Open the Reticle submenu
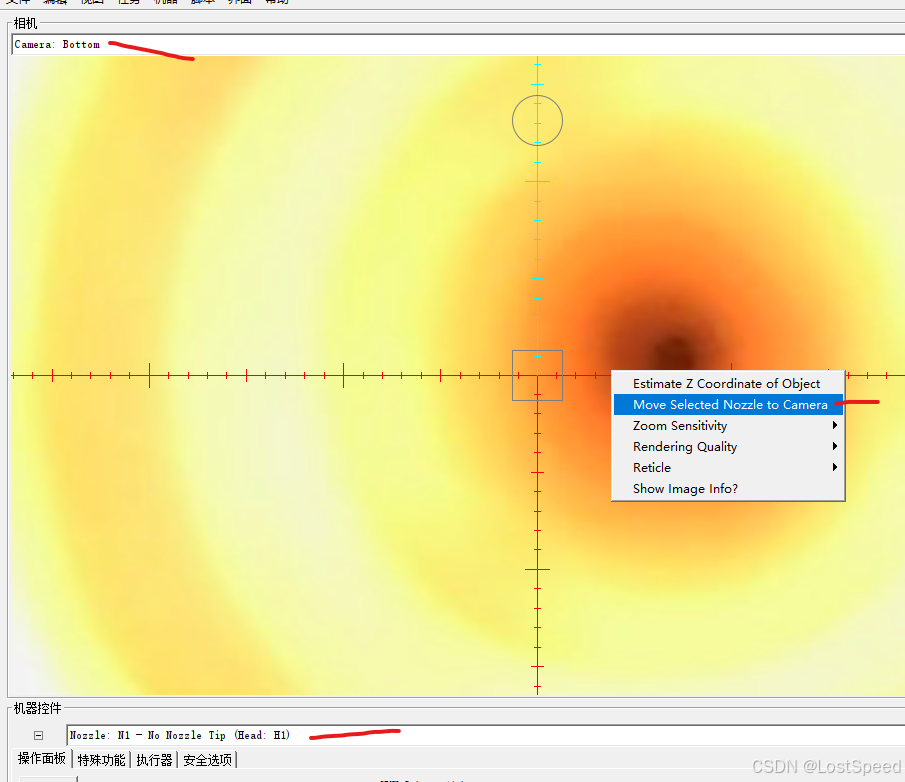This screenshot has height=782, width=905. coord(728,467)
